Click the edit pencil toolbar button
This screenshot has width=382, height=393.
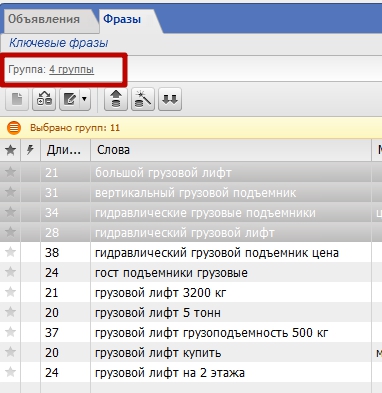(70, 99)
